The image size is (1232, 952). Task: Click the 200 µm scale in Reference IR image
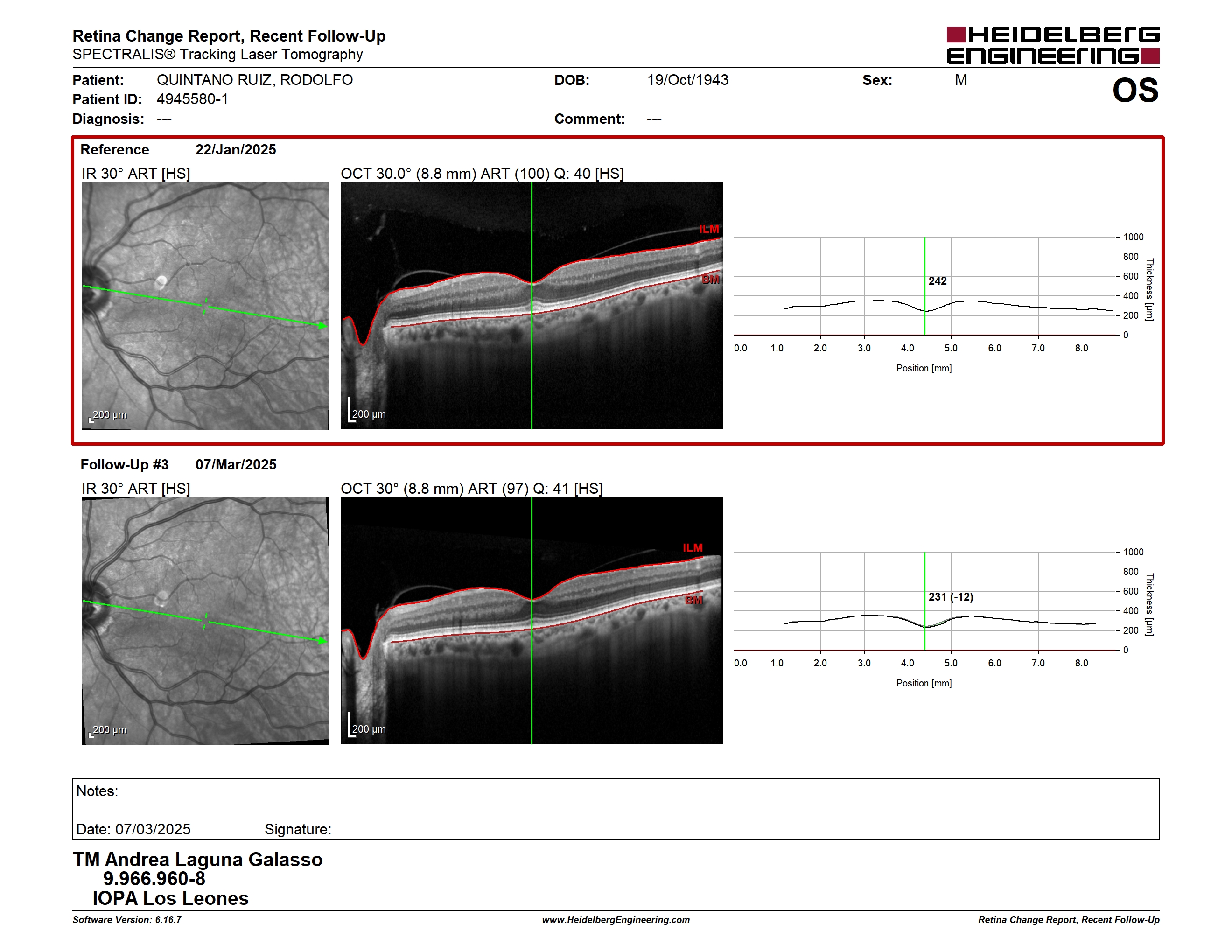coord(108,416)
